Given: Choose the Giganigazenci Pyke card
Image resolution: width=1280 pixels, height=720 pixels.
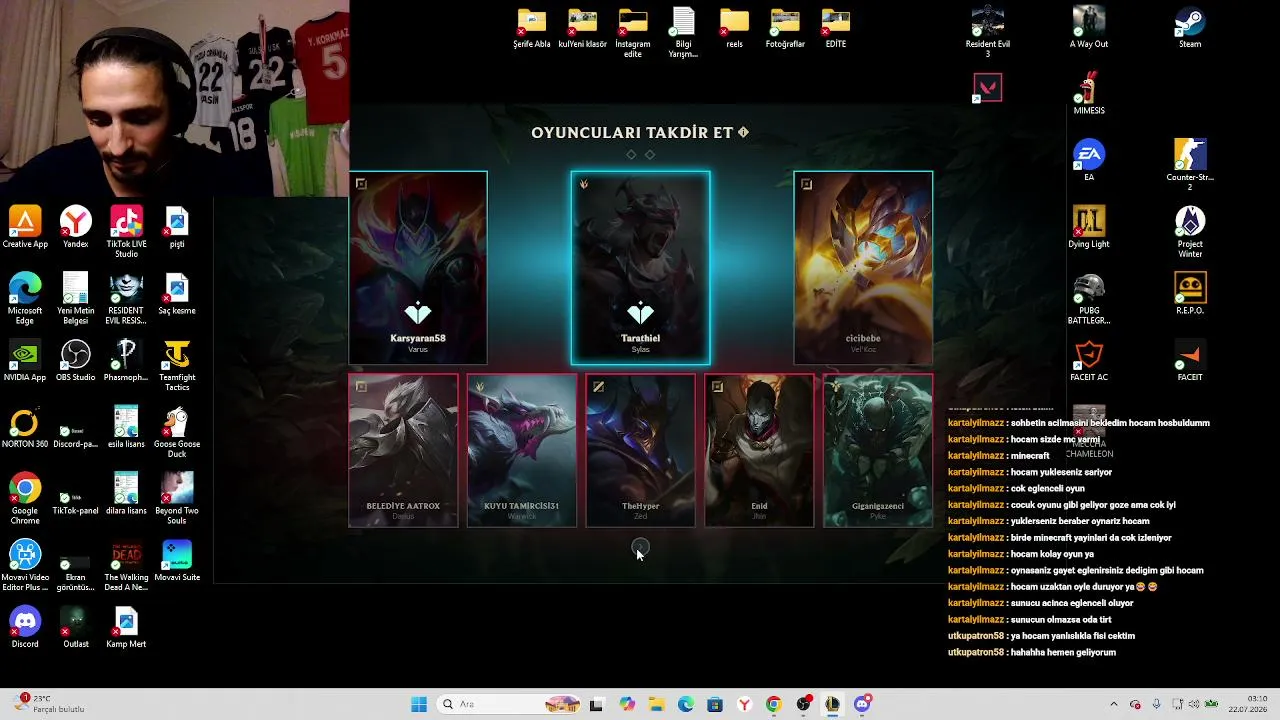Looking at the screenshot, I should pyautogui.click(x=878, y=450).
